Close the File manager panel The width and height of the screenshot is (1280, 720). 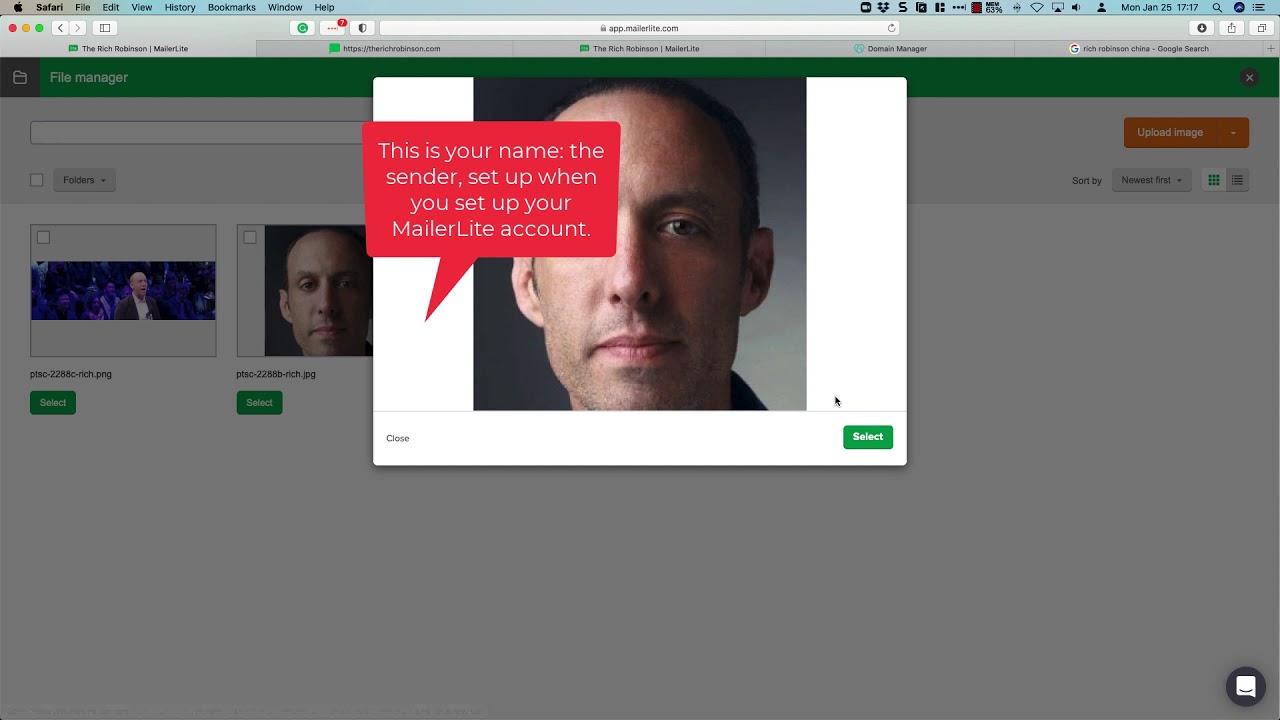[x=1249, y=77]
